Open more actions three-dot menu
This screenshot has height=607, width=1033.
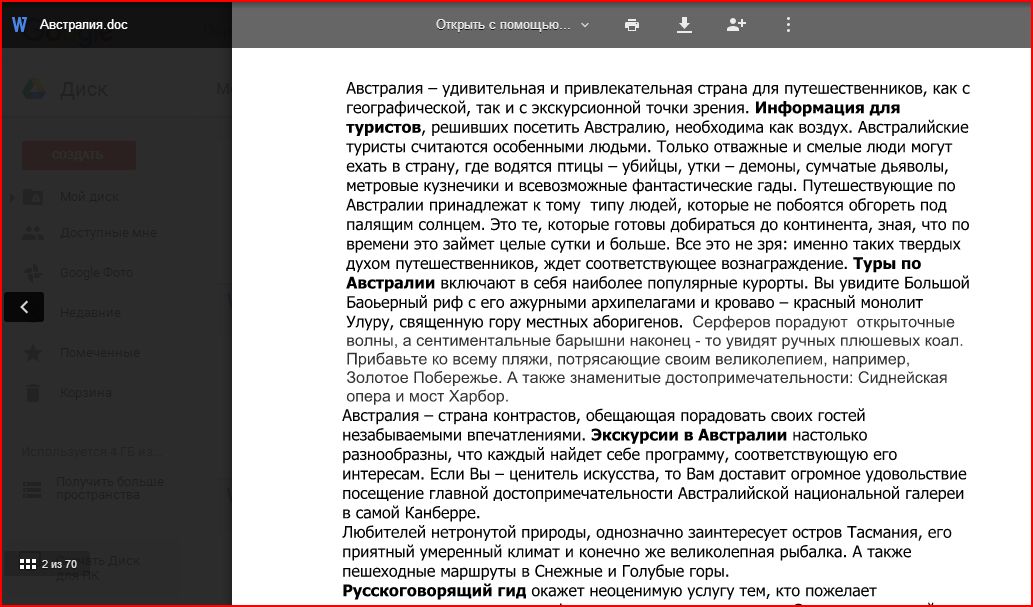788,25
